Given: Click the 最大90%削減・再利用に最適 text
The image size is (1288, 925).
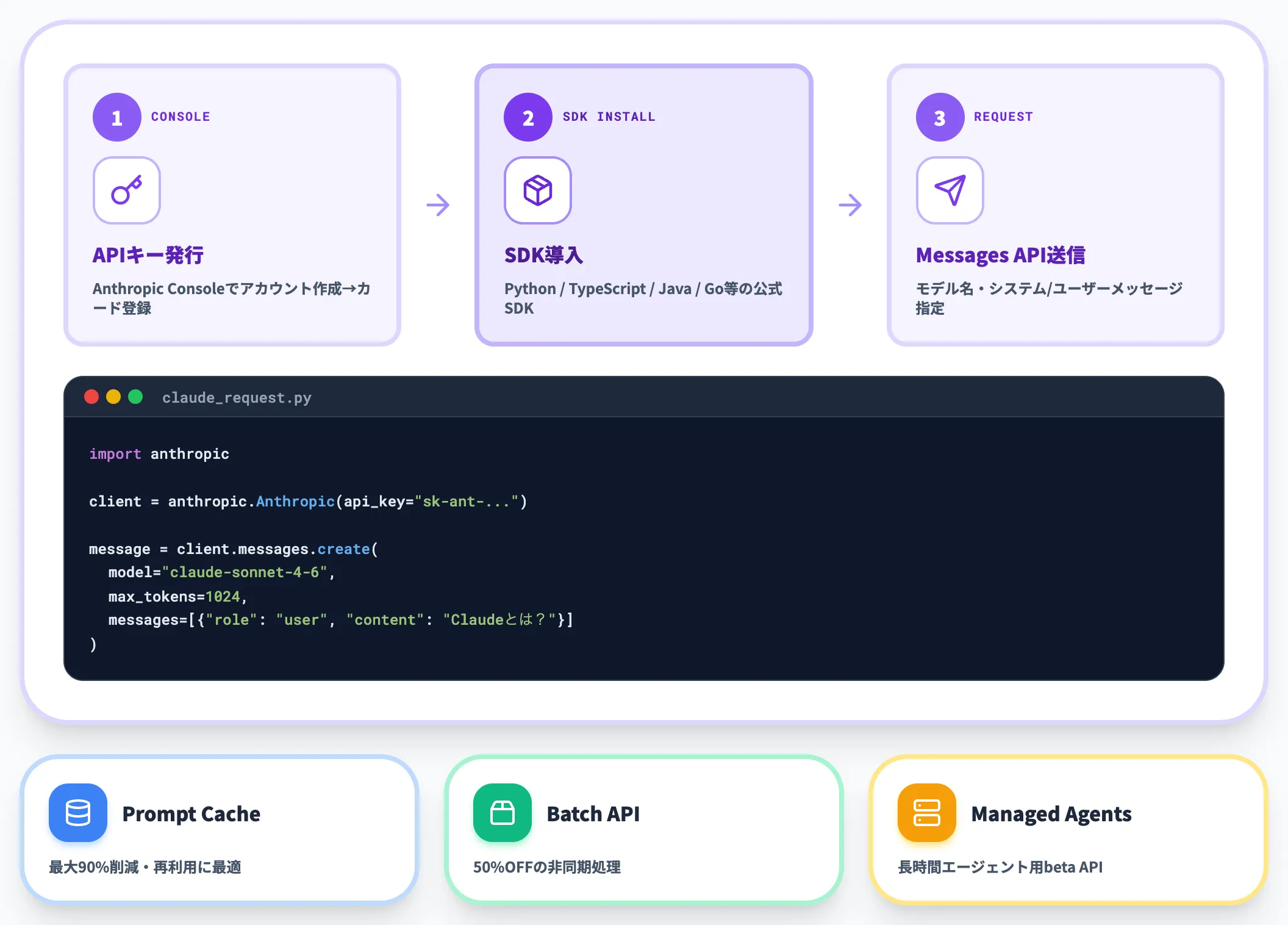Looking at the screenshot, I should click(x=145, y=867).
